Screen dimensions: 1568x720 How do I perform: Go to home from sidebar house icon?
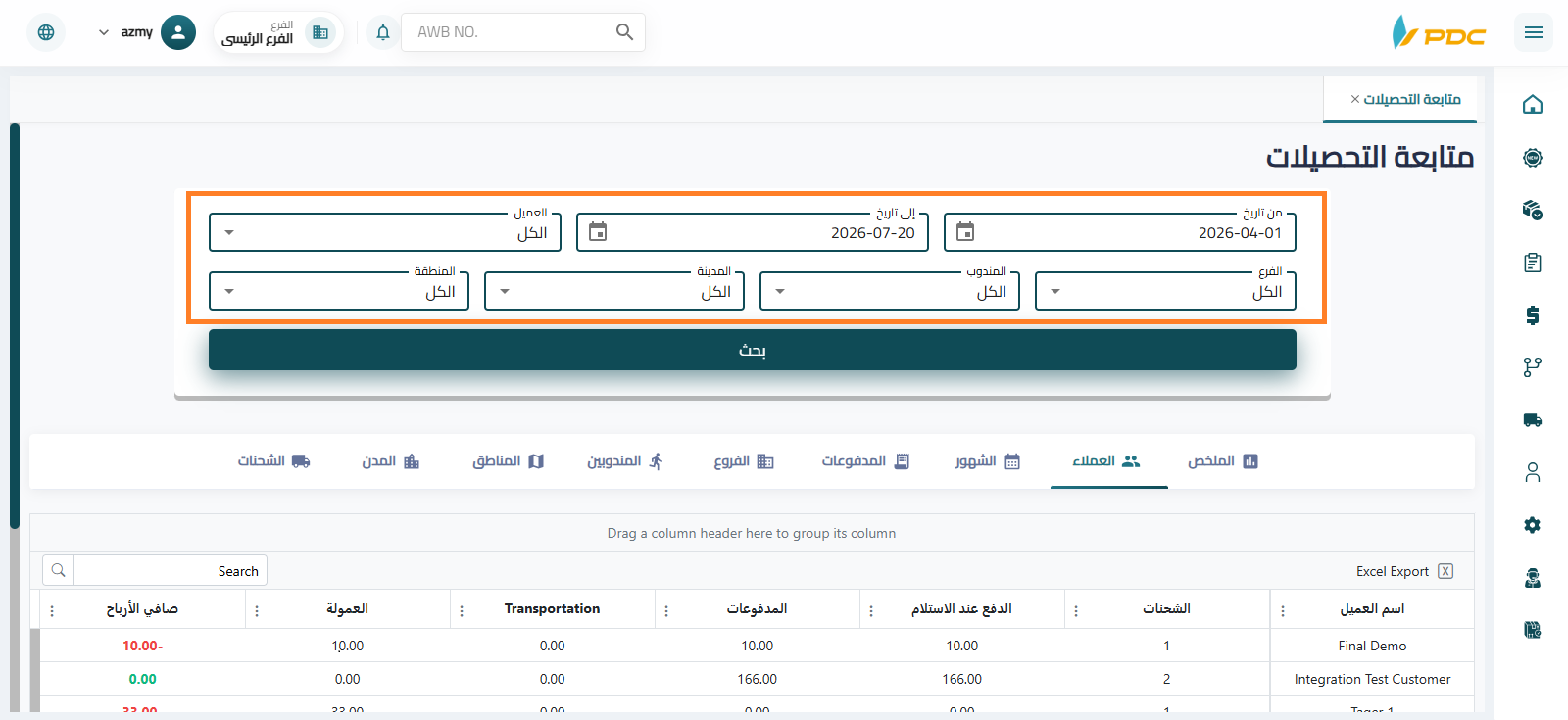tap(1533, 105)
